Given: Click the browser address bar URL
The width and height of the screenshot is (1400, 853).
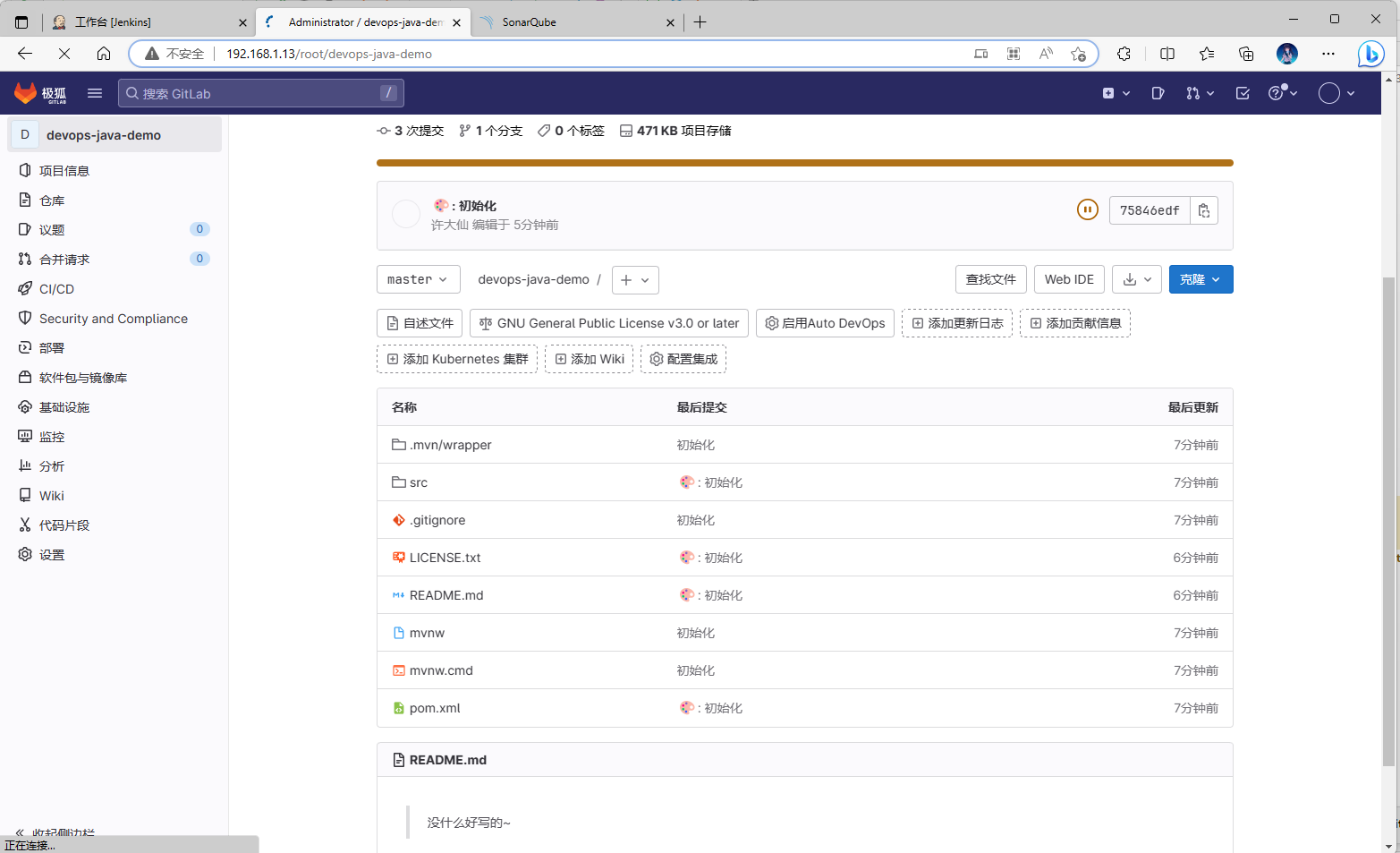Looking at the screenshot, I should click(329, 54).
